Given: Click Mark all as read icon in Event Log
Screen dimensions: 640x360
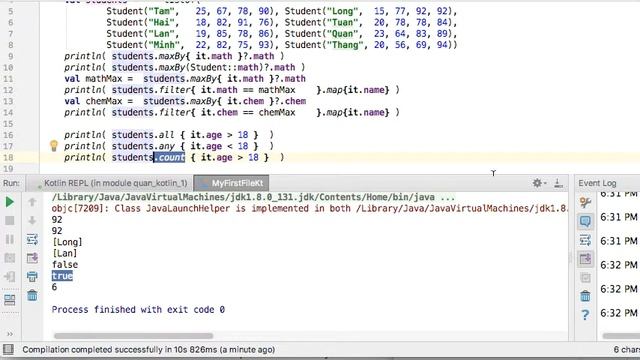Looking at the screenshot, I should (585, 278).
